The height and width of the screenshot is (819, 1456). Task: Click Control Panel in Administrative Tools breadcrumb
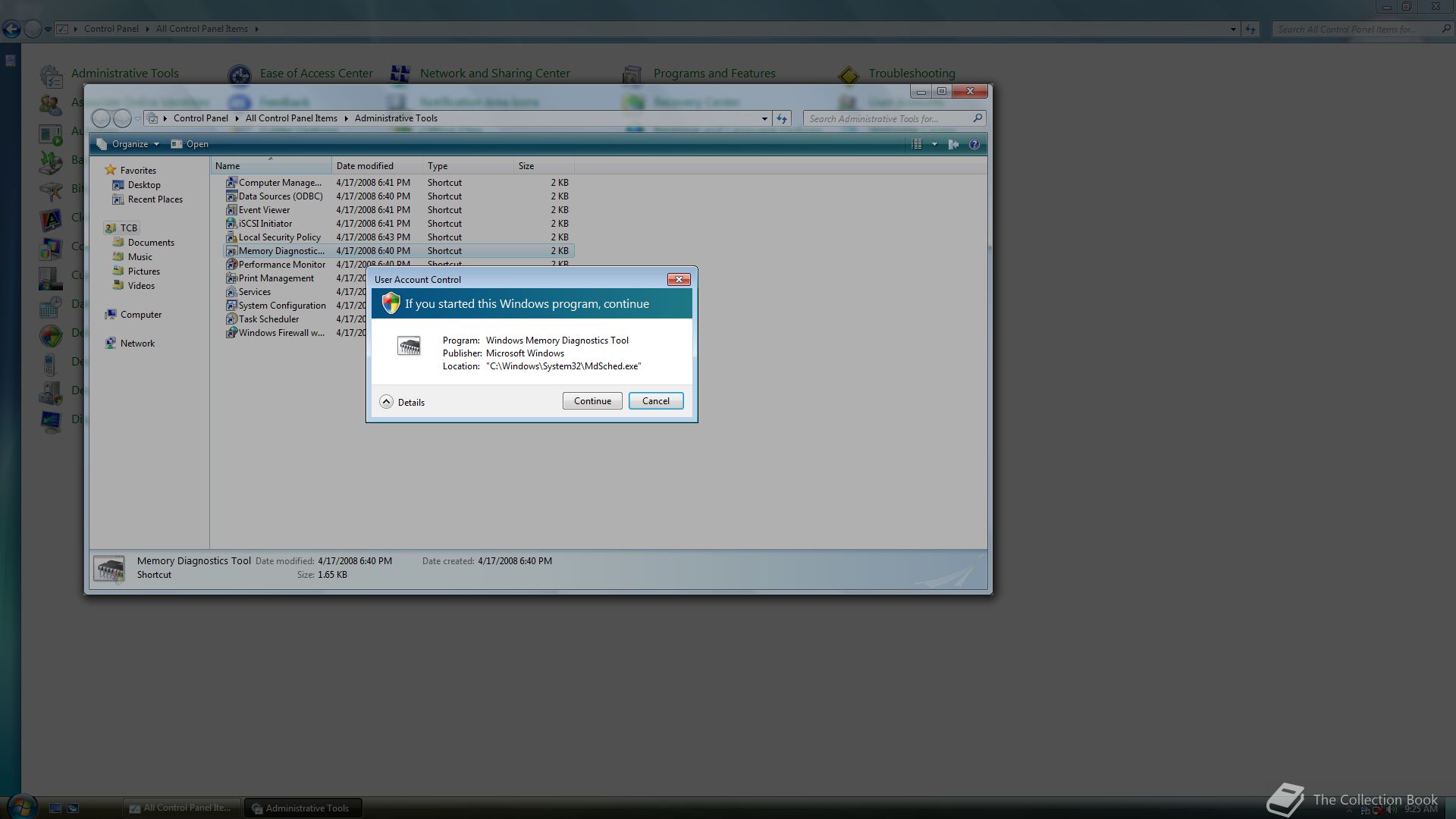200,118
